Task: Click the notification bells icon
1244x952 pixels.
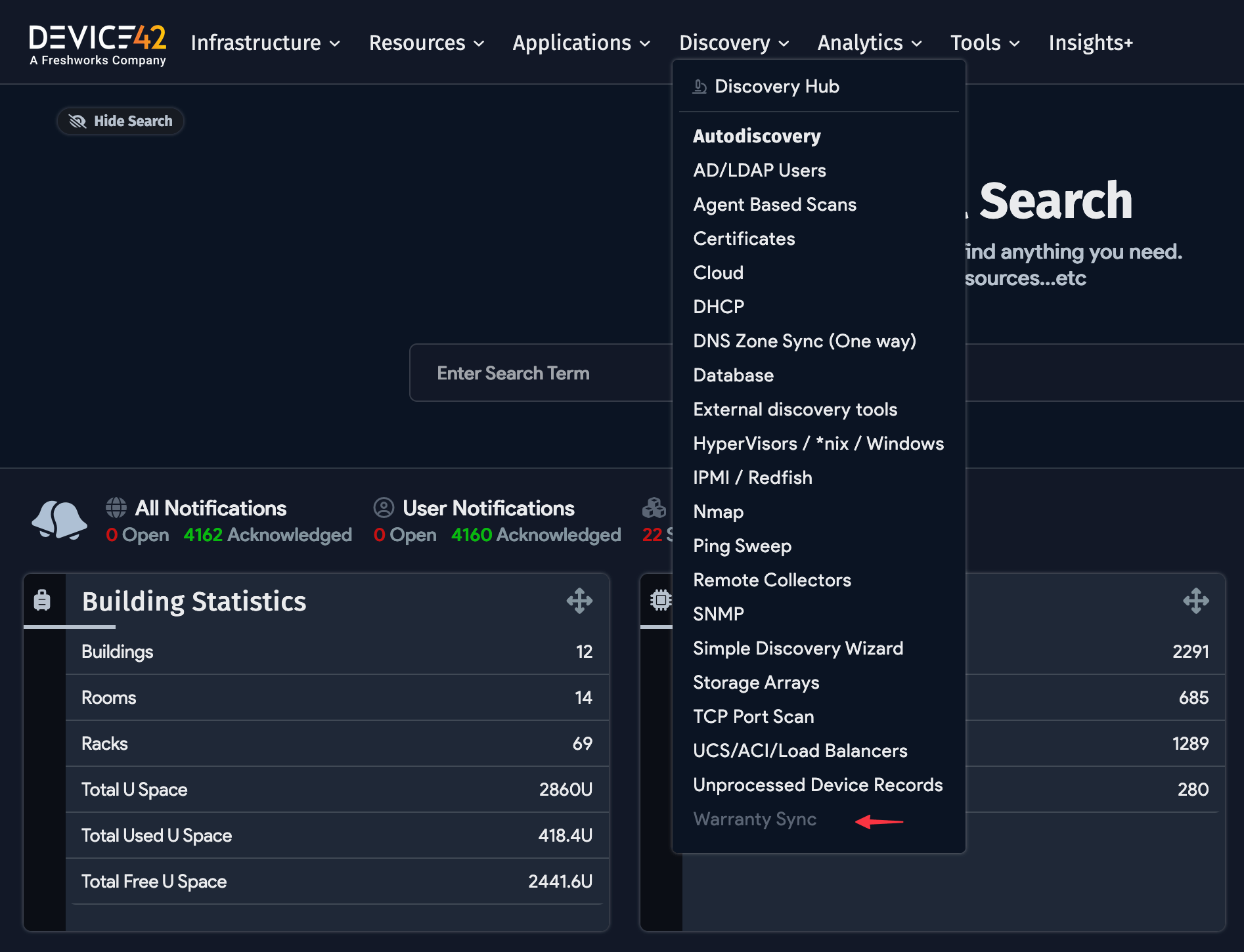Action: pyautogui.click(x=59, y=520)
